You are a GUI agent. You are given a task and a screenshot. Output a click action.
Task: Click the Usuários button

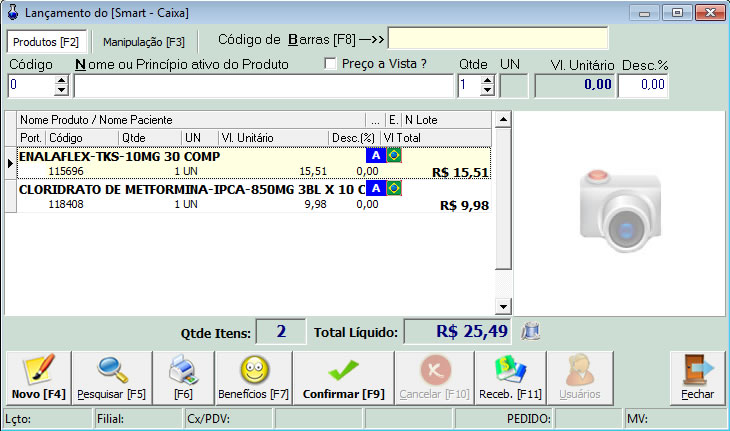coord(580,378)
